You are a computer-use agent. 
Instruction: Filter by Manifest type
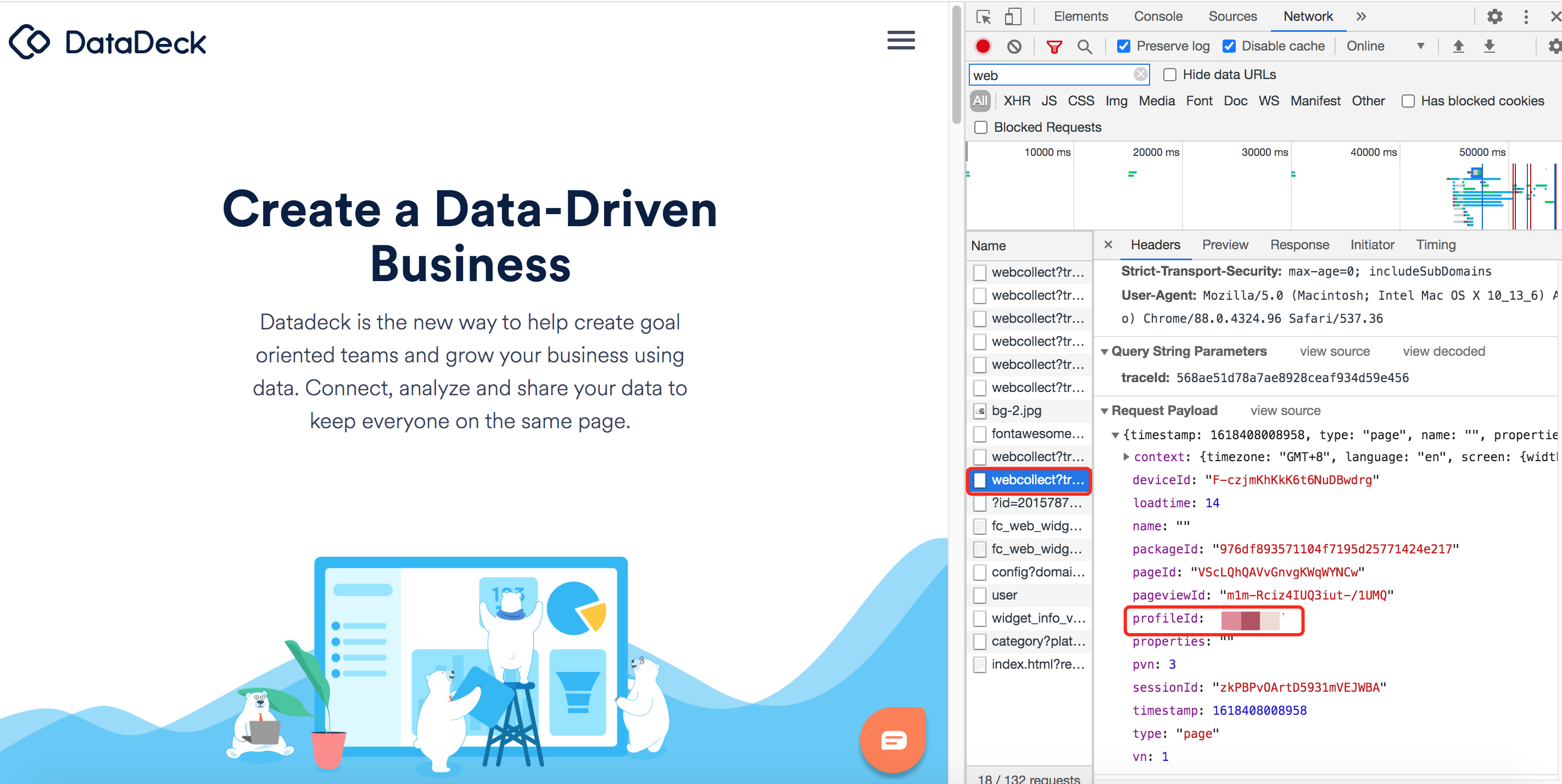[x=1315, y=100]
